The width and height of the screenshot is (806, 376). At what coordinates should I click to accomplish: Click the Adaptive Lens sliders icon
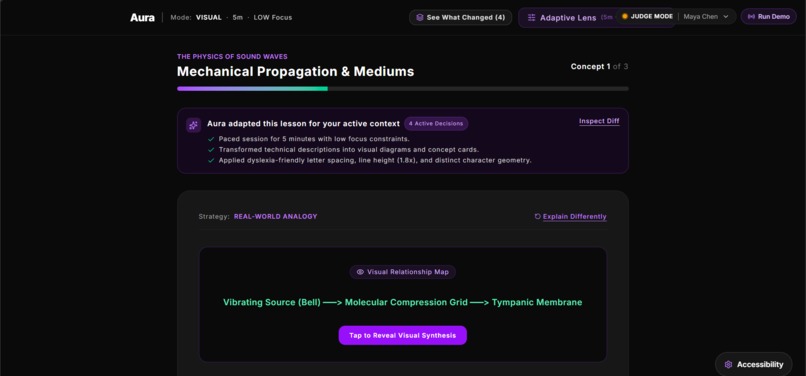532,17
